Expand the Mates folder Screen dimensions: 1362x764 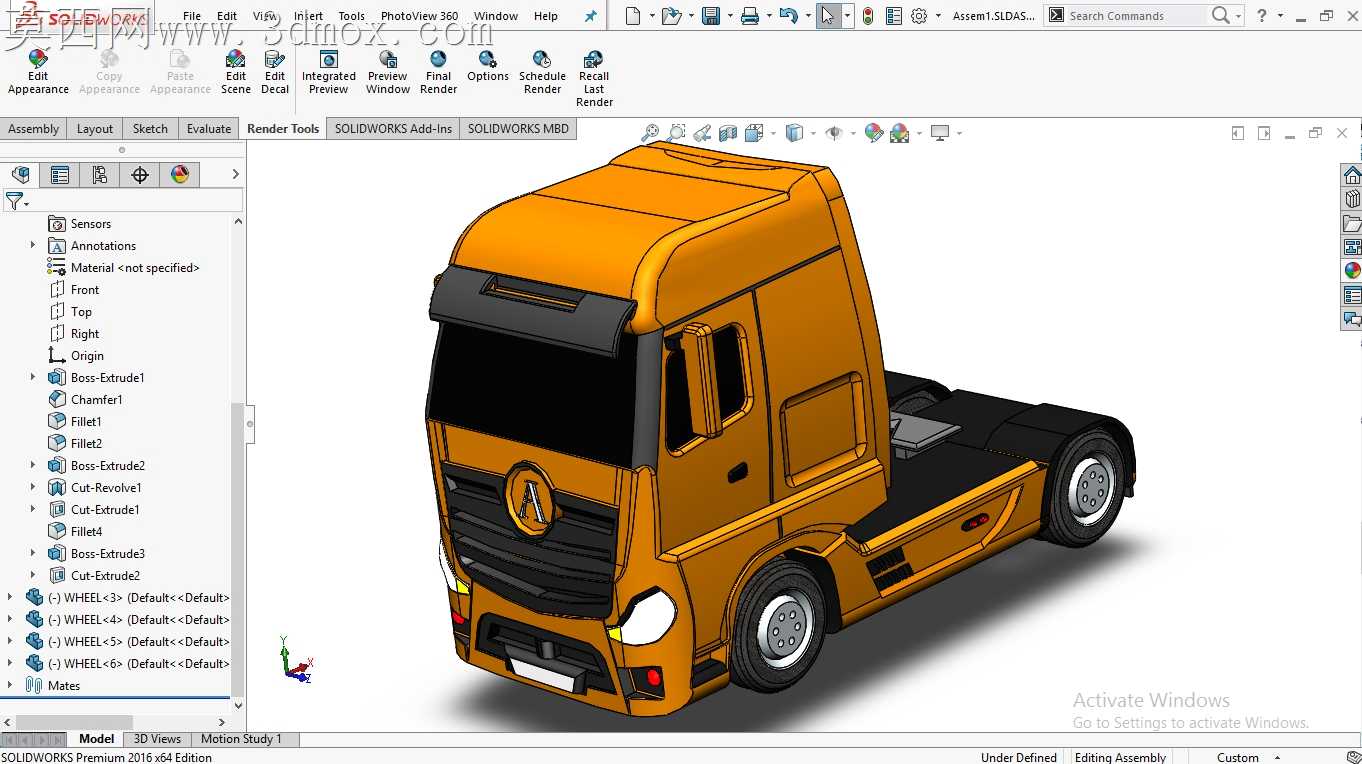[x=11, y=685]
